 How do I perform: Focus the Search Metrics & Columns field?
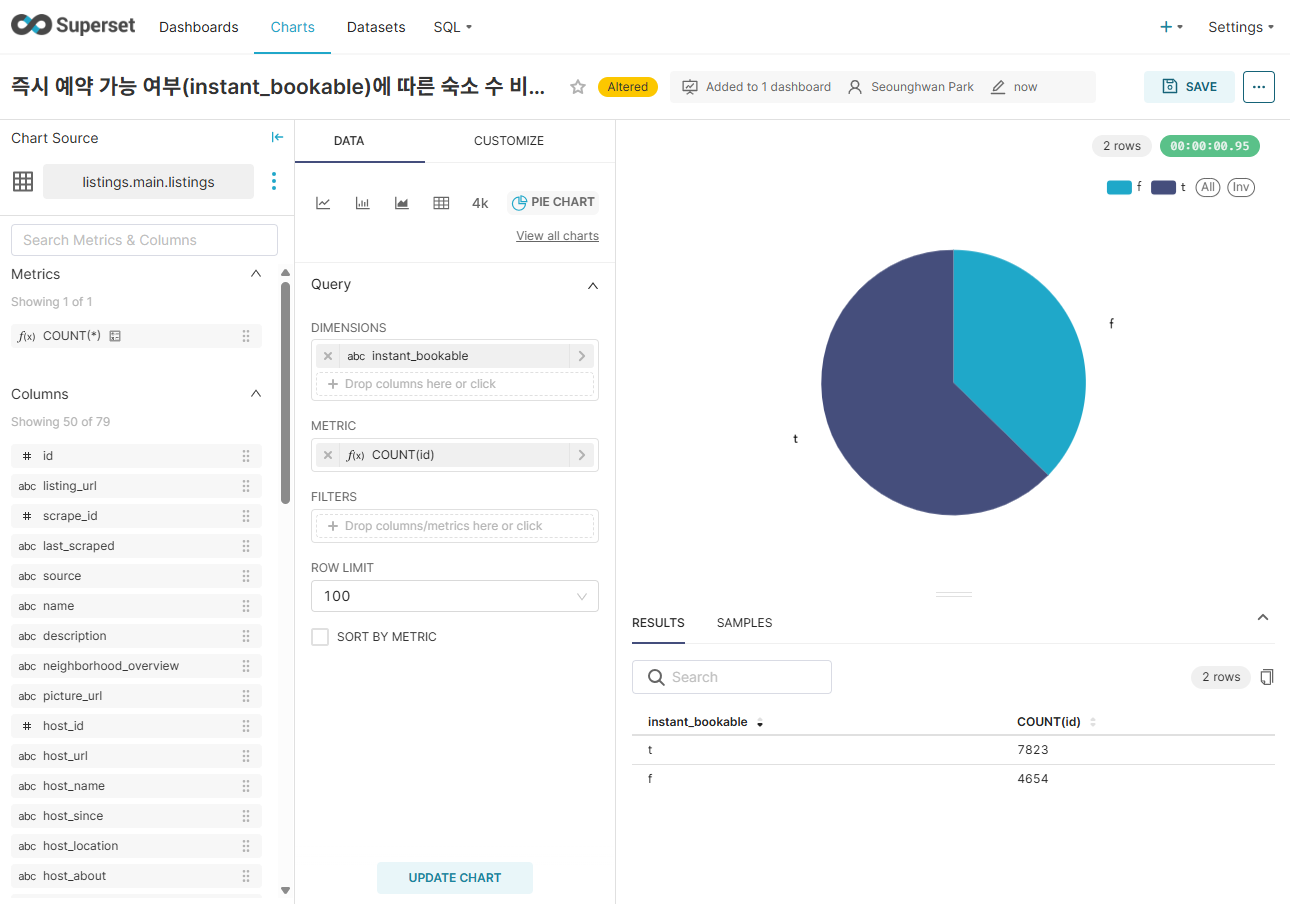[144, 240]
